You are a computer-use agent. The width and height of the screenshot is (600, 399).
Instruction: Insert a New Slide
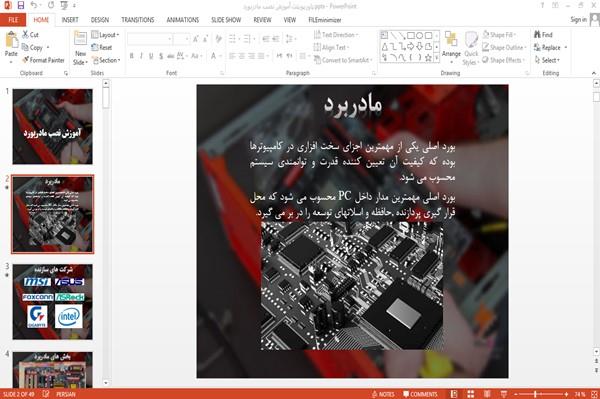[80, 47]
